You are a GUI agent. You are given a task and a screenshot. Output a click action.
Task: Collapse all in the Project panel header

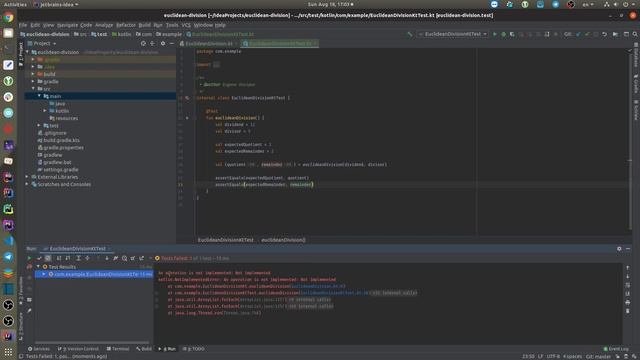pyautogui.click(x=152, y=43)
